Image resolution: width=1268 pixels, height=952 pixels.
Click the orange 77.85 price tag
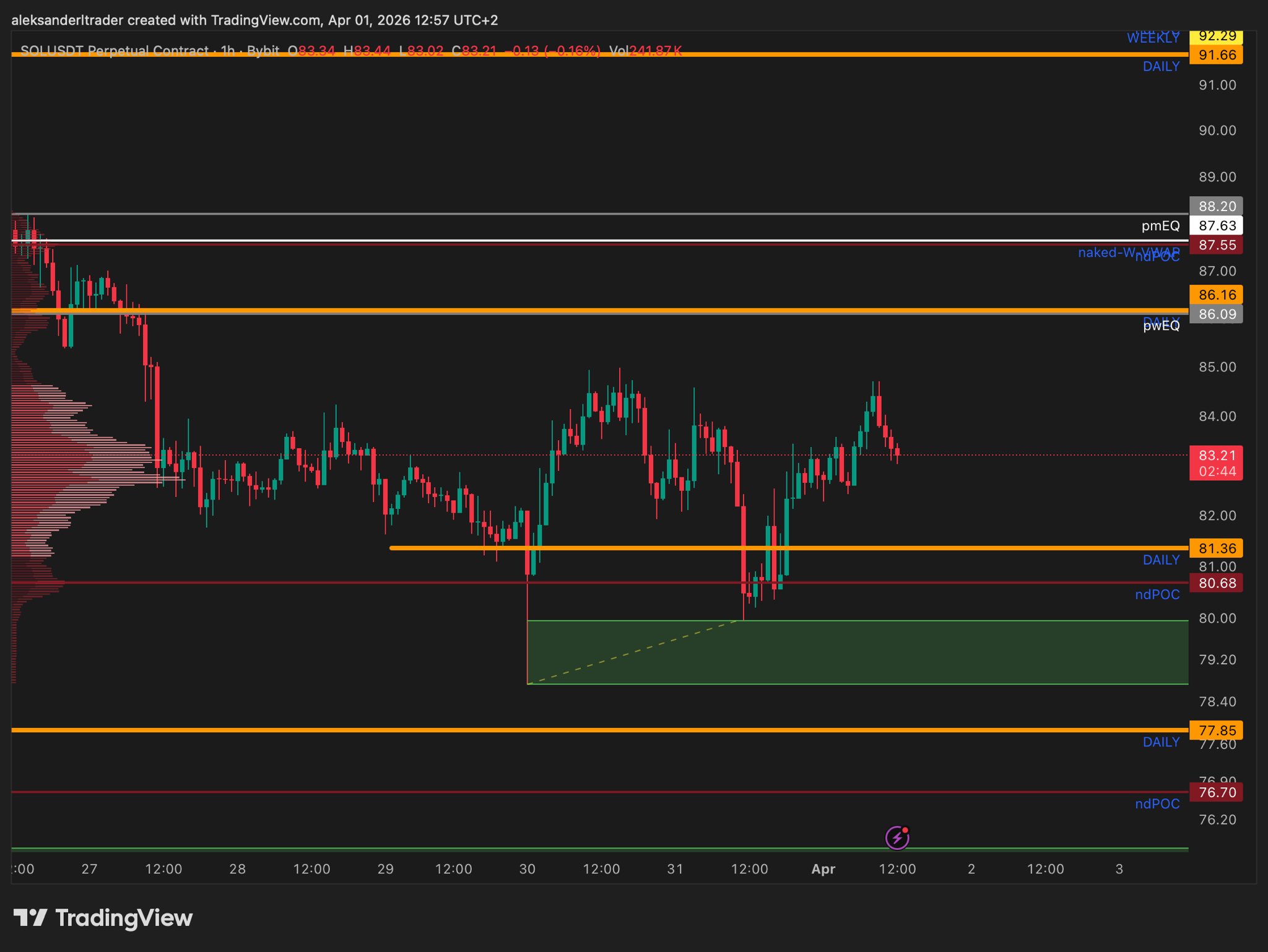(x=1216, y=730)
